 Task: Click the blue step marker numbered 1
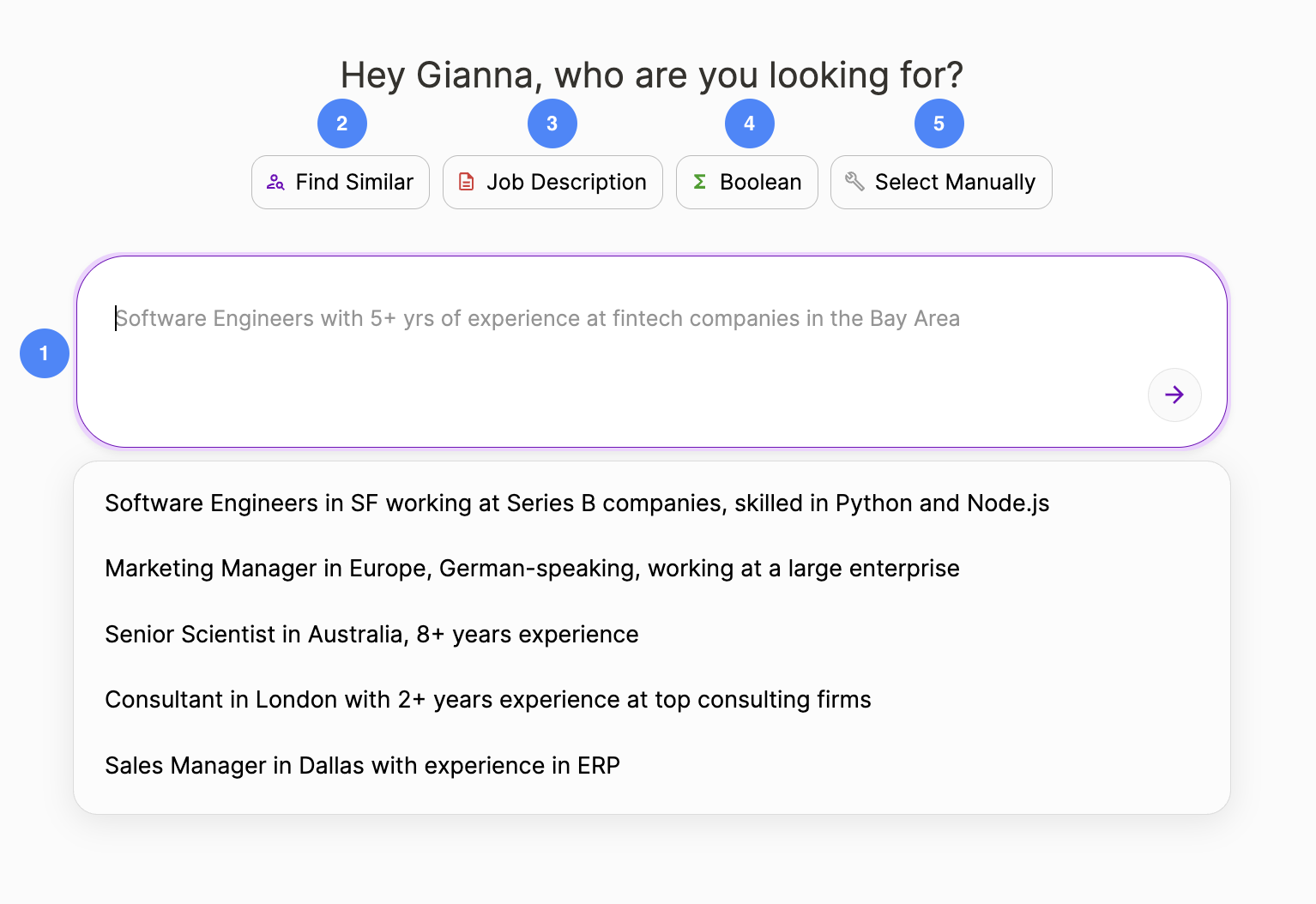(45, 353)
